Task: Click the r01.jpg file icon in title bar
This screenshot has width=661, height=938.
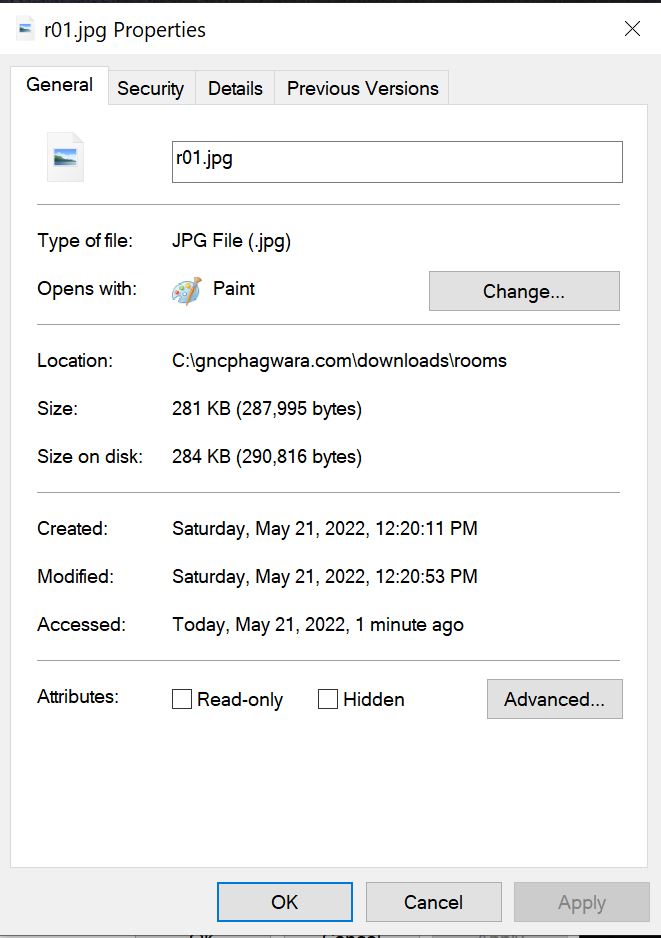Action: pos(26,30)
